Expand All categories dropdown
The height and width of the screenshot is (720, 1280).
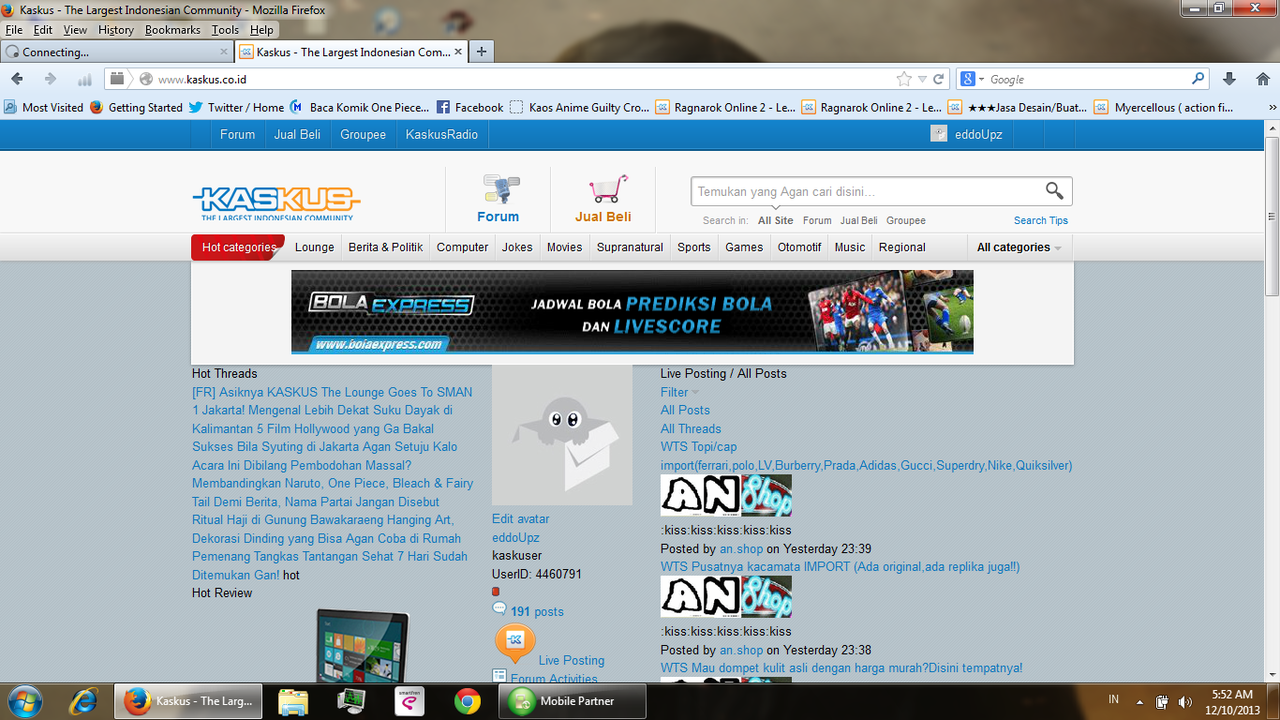(x=1019, y=247)
